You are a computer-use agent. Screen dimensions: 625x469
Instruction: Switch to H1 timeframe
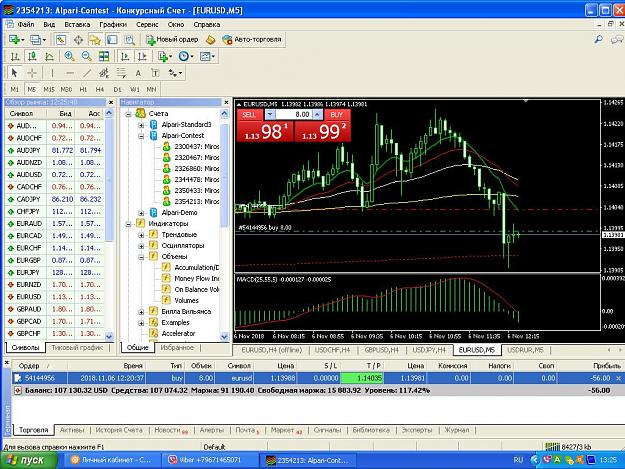click(83, 89)
